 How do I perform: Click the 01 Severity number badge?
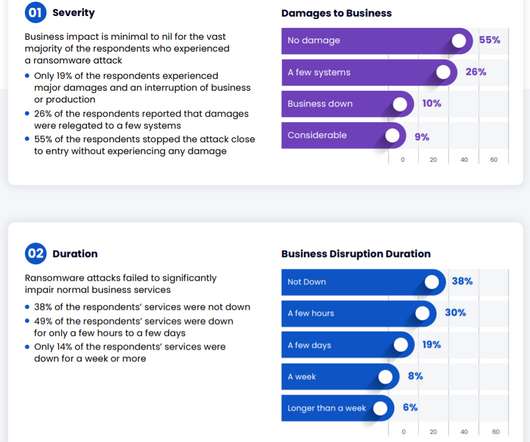click(x=35, y=13)
